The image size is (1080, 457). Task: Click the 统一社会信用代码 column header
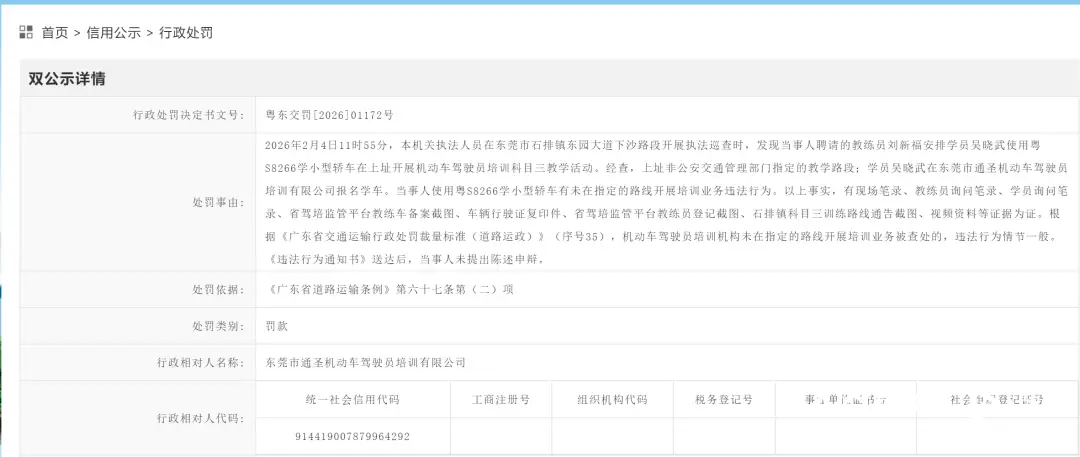[353, 399]
